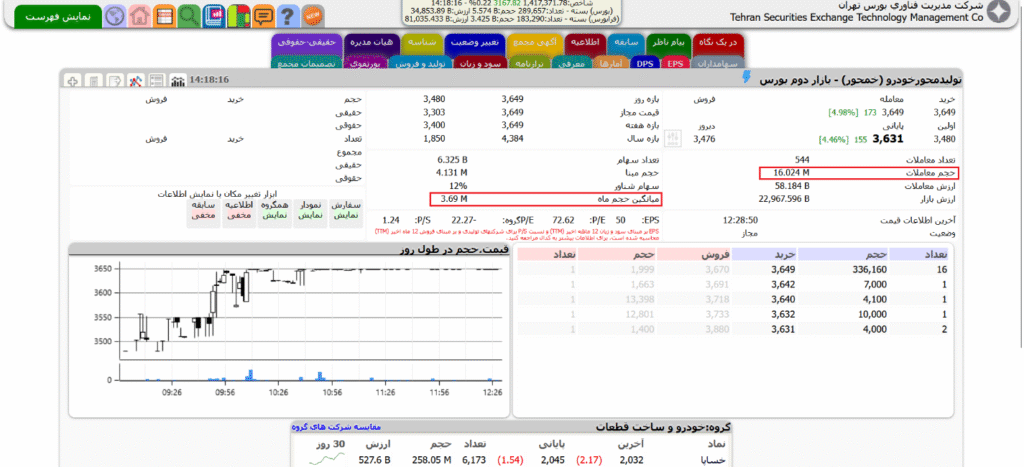Click the green نمایش فهرست button
1024x467 pixels.
point(58,16)
